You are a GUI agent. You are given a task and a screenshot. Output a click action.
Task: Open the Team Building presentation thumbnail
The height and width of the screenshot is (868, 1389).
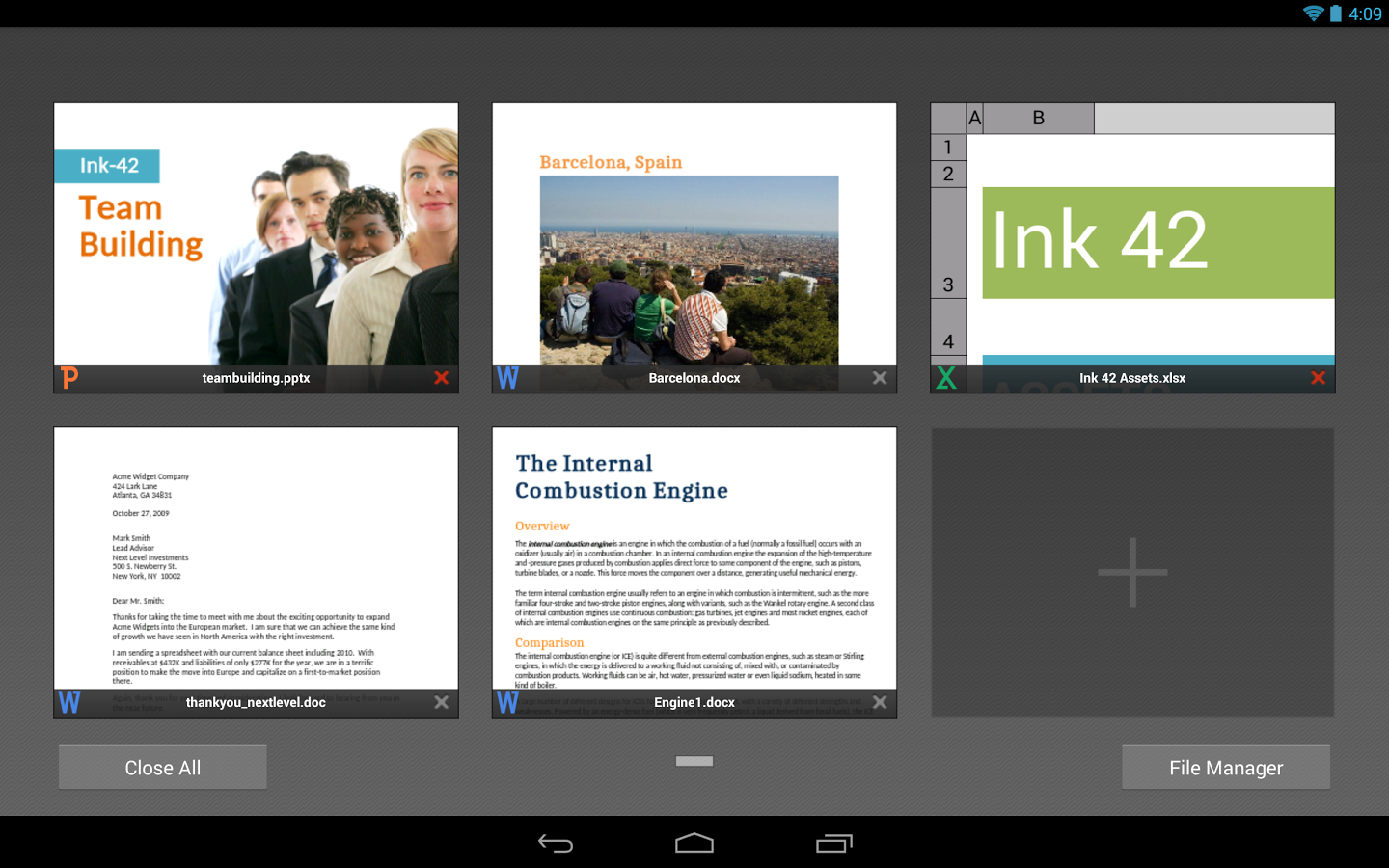(256, 234)
